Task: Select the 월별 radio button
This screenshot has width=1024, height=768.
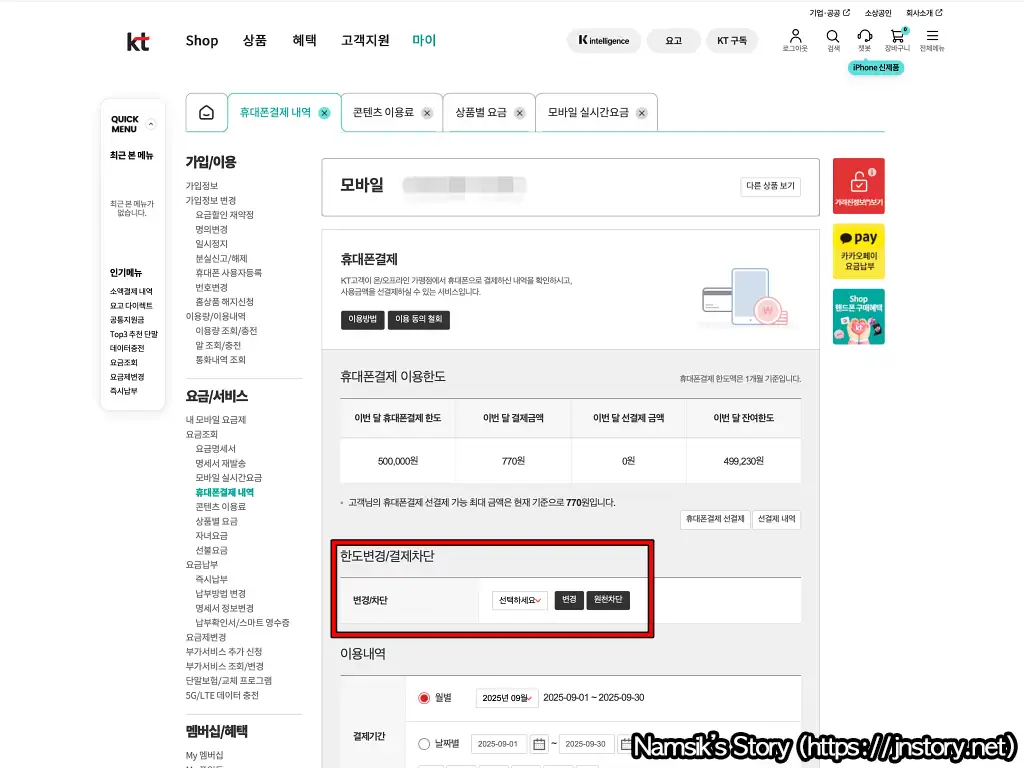Action: click(424, 698)
